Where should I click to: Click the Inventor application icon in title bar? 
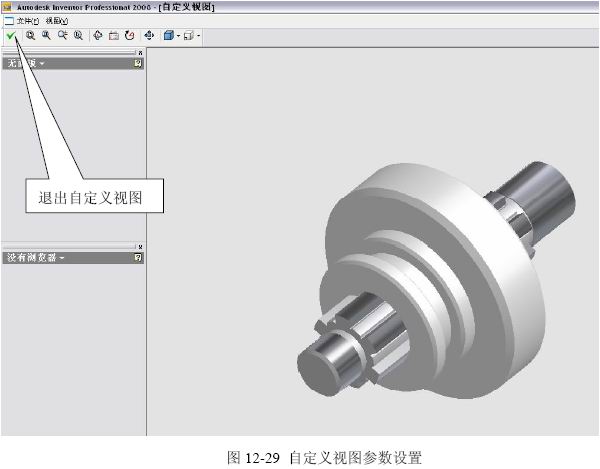[7, 7]
